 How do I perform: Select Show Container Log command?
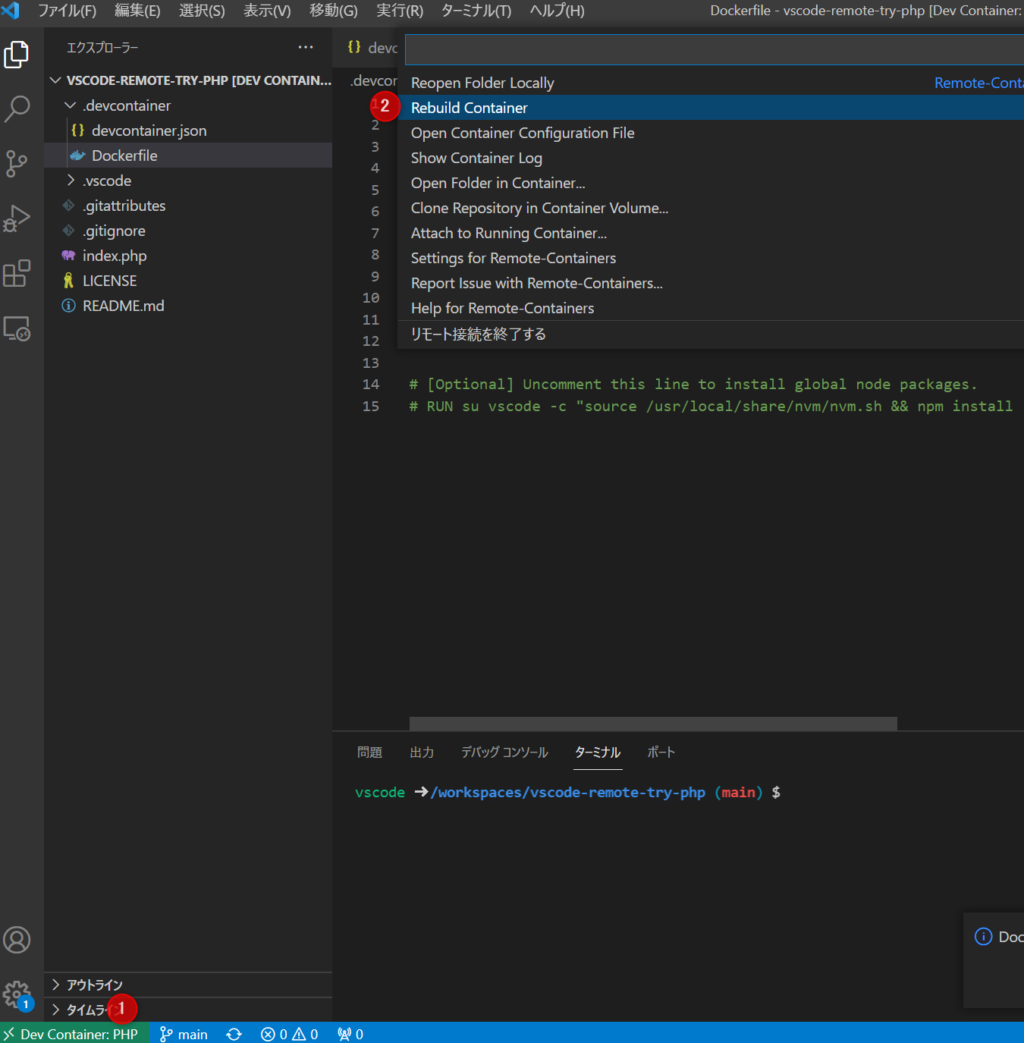click(x=711, y=158)
